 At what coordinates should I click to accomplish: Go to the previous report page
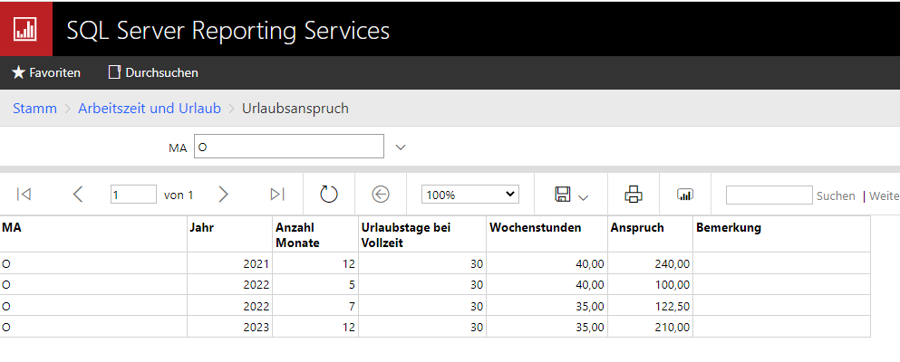tap(78, 194)
